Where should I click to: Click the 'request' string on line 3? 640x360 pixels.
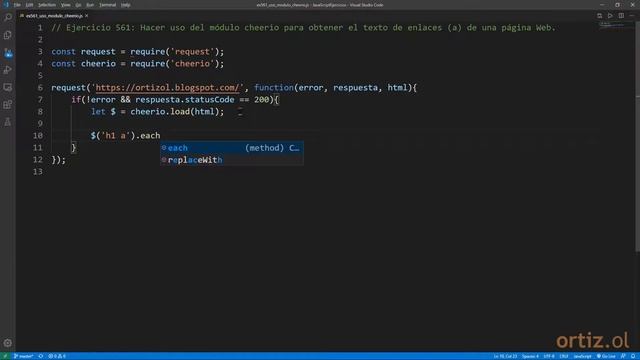192,52
